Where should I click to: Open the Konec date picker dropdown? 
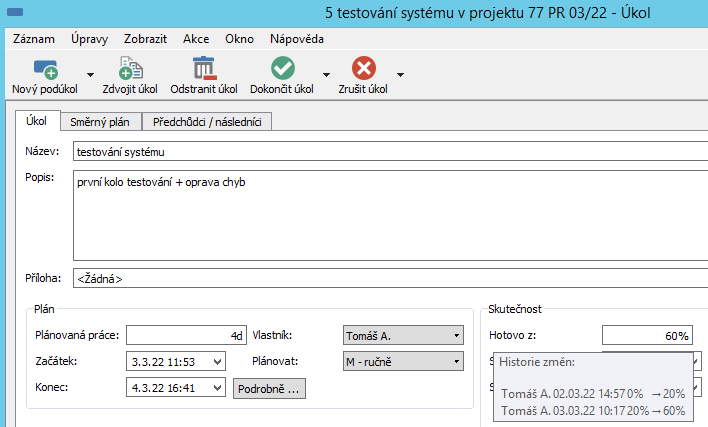[x=219, y=387]
